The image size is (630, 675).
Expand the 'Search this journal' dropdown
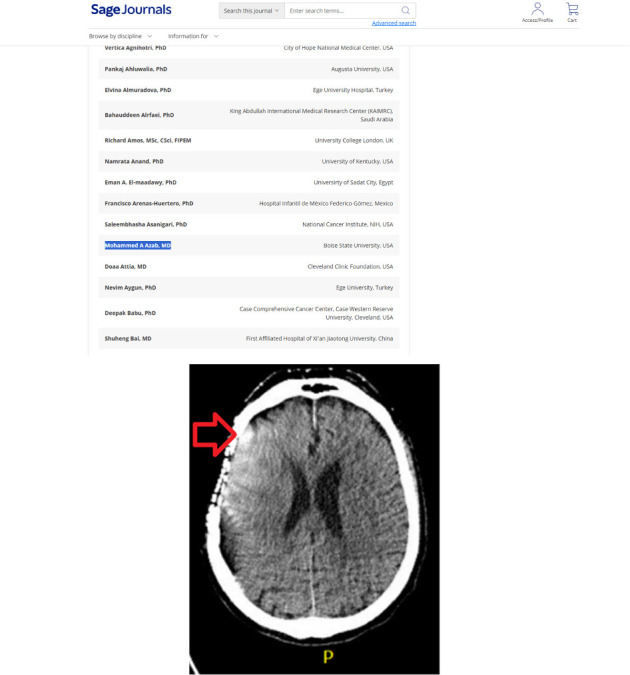pyautogui.click(x=251, y=10)
